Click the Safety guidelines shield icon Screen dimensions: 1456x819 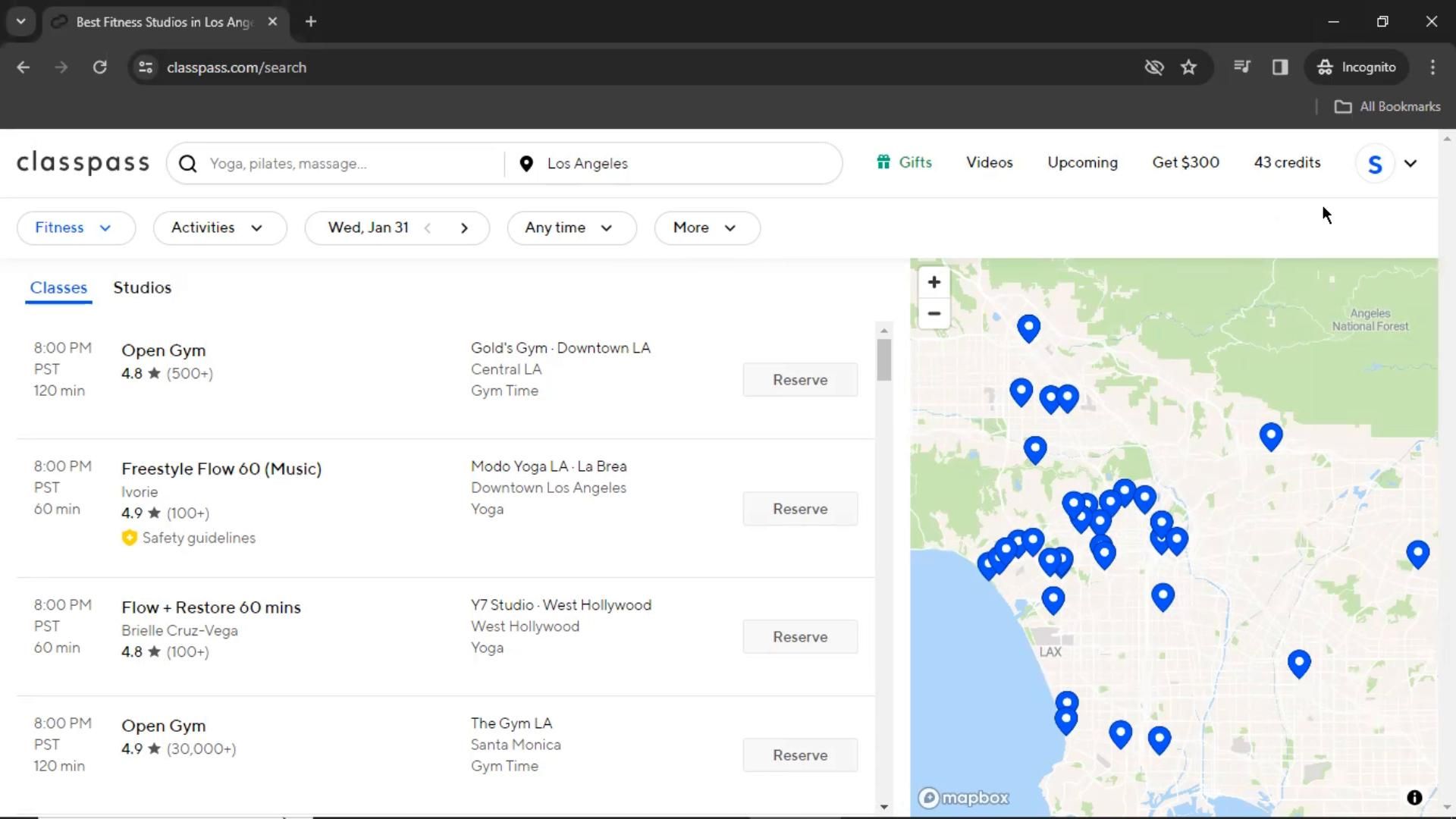(x=130, y=538)
